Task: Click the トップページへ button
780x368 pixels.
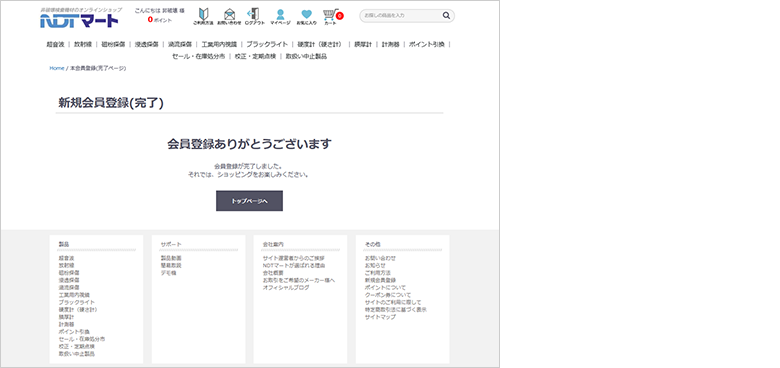Action: [x=249, y=201]
